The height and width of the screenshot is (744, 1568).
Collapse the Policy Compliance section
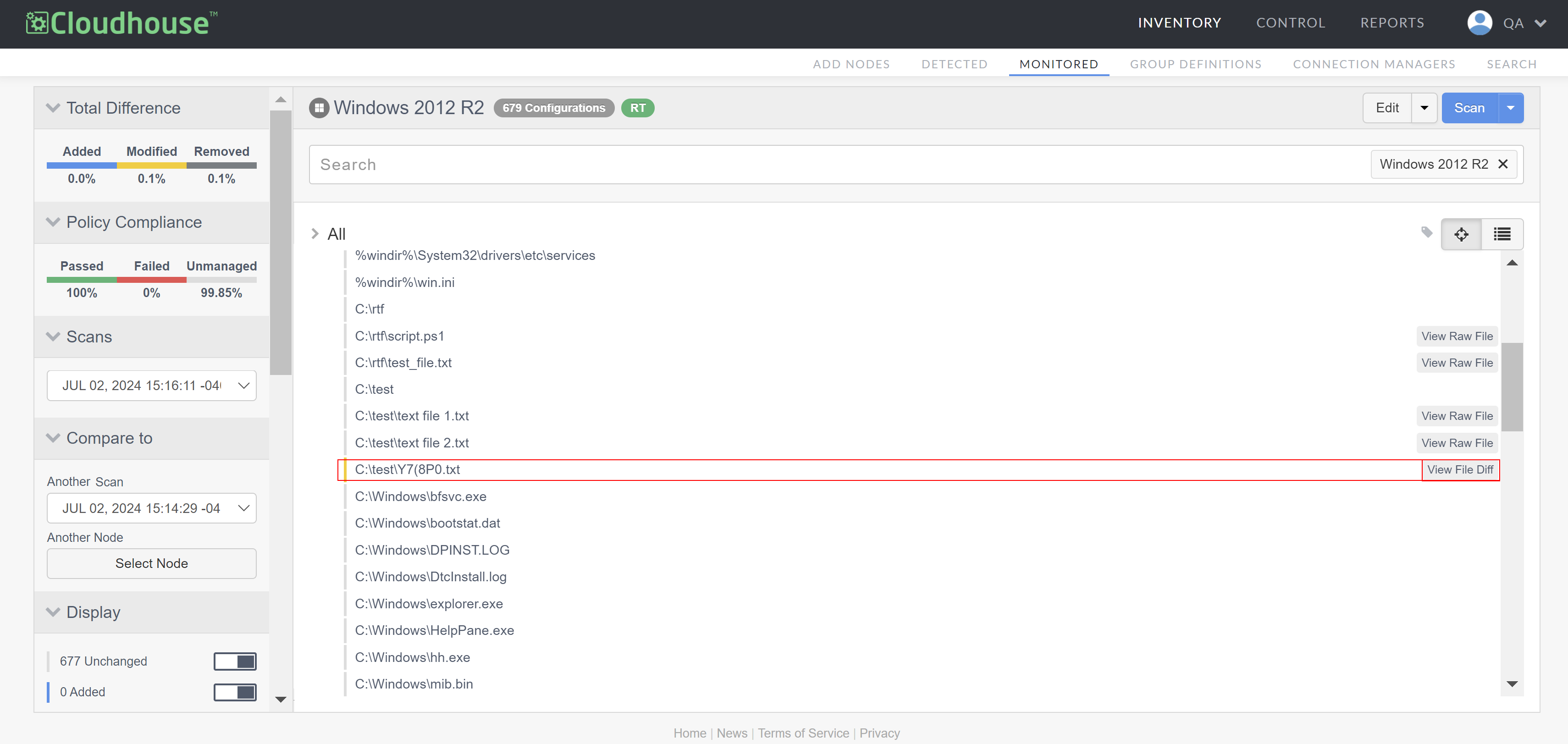click(x=53, y=222)
